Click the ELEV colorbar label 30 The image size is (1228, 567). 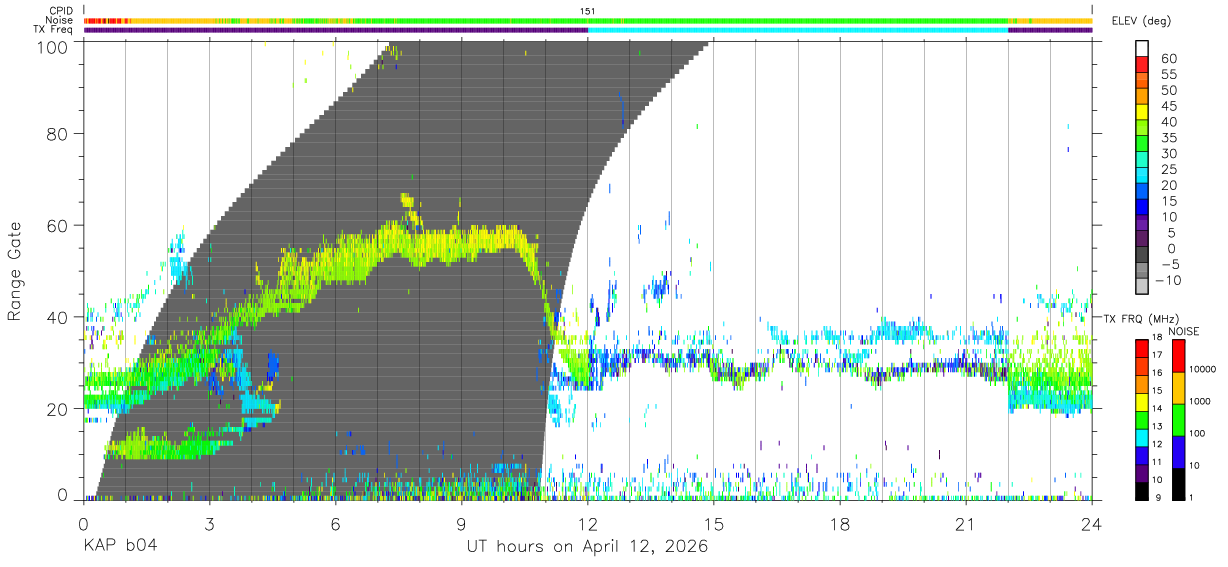click(1168, 153)
